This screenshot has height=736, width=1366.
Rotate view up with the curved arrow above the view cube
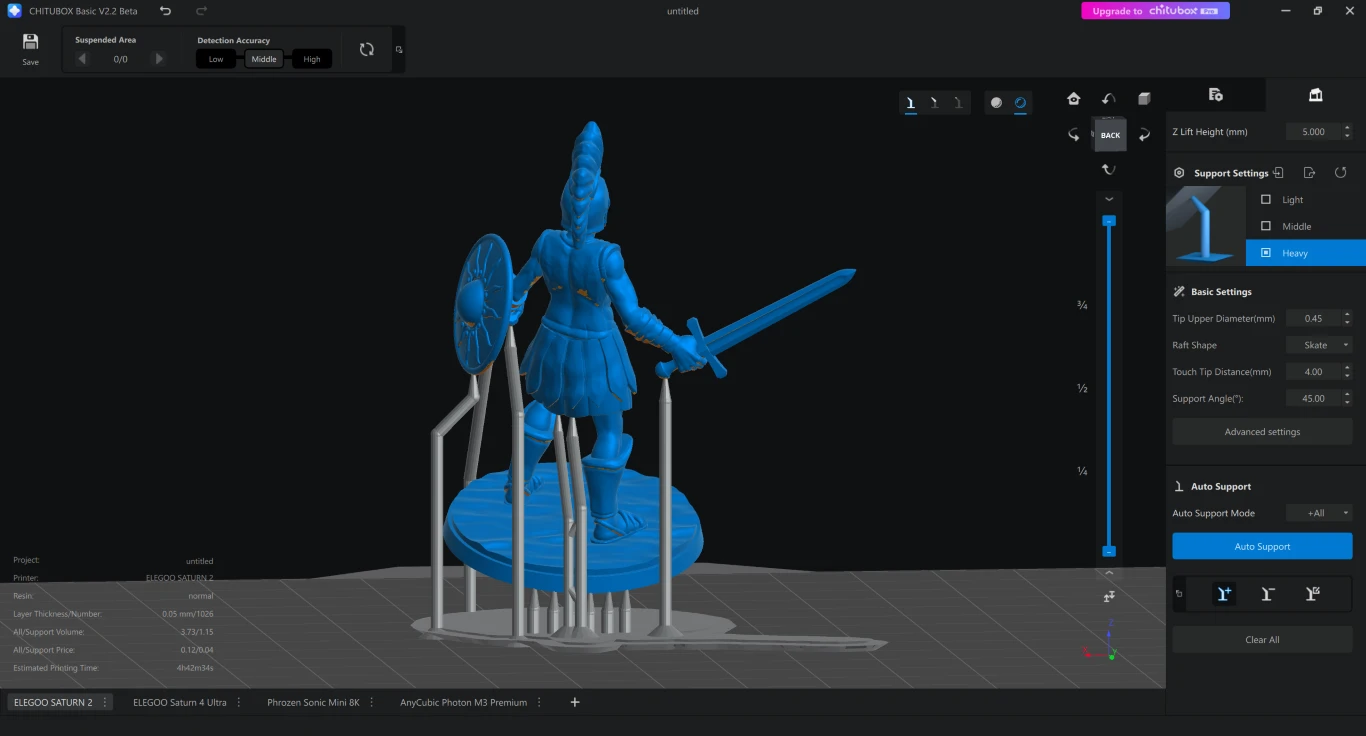pos(1109,98)
